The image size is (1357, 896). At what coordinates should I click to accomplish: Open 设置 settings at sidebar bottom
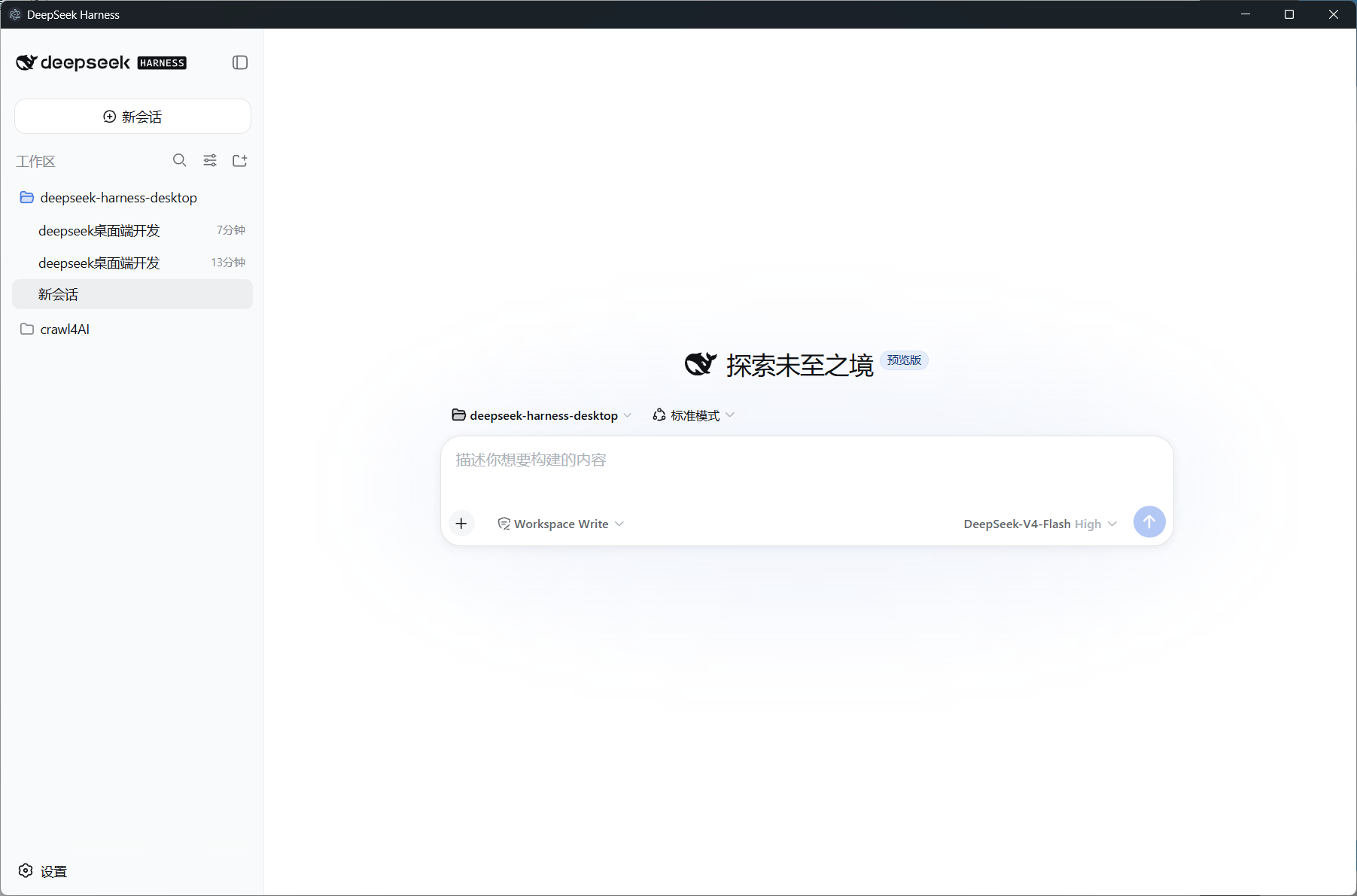[x=43, y=871]
